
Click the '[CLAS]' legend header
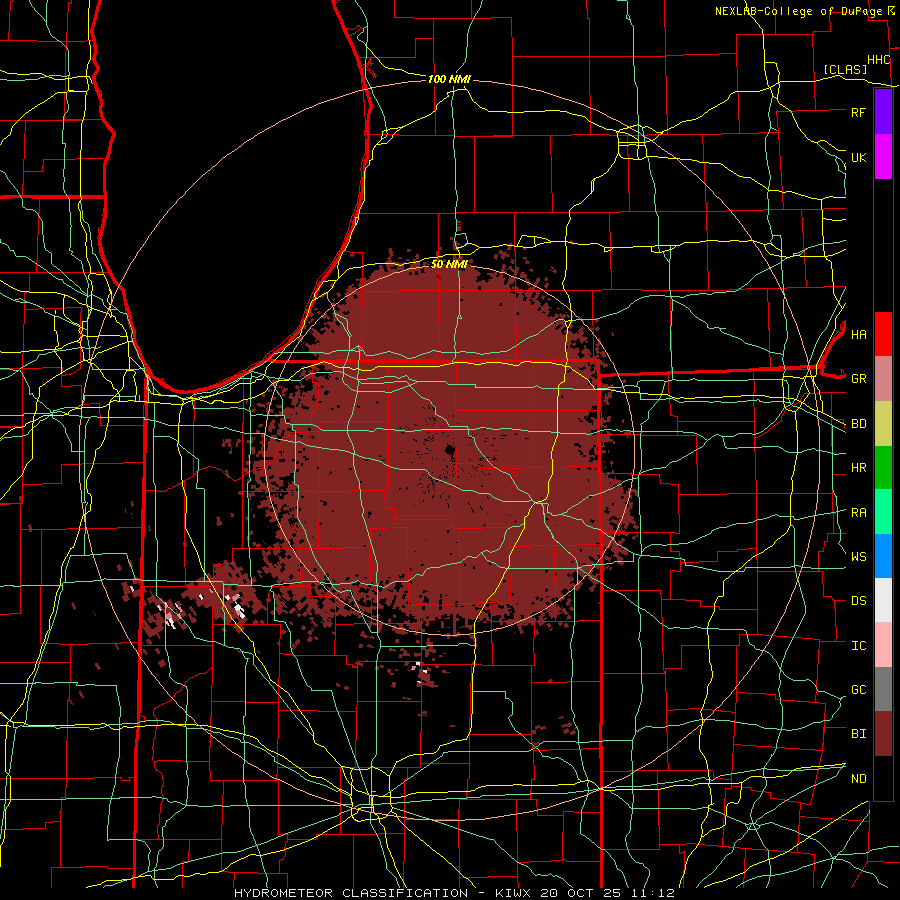pos(845,69)
